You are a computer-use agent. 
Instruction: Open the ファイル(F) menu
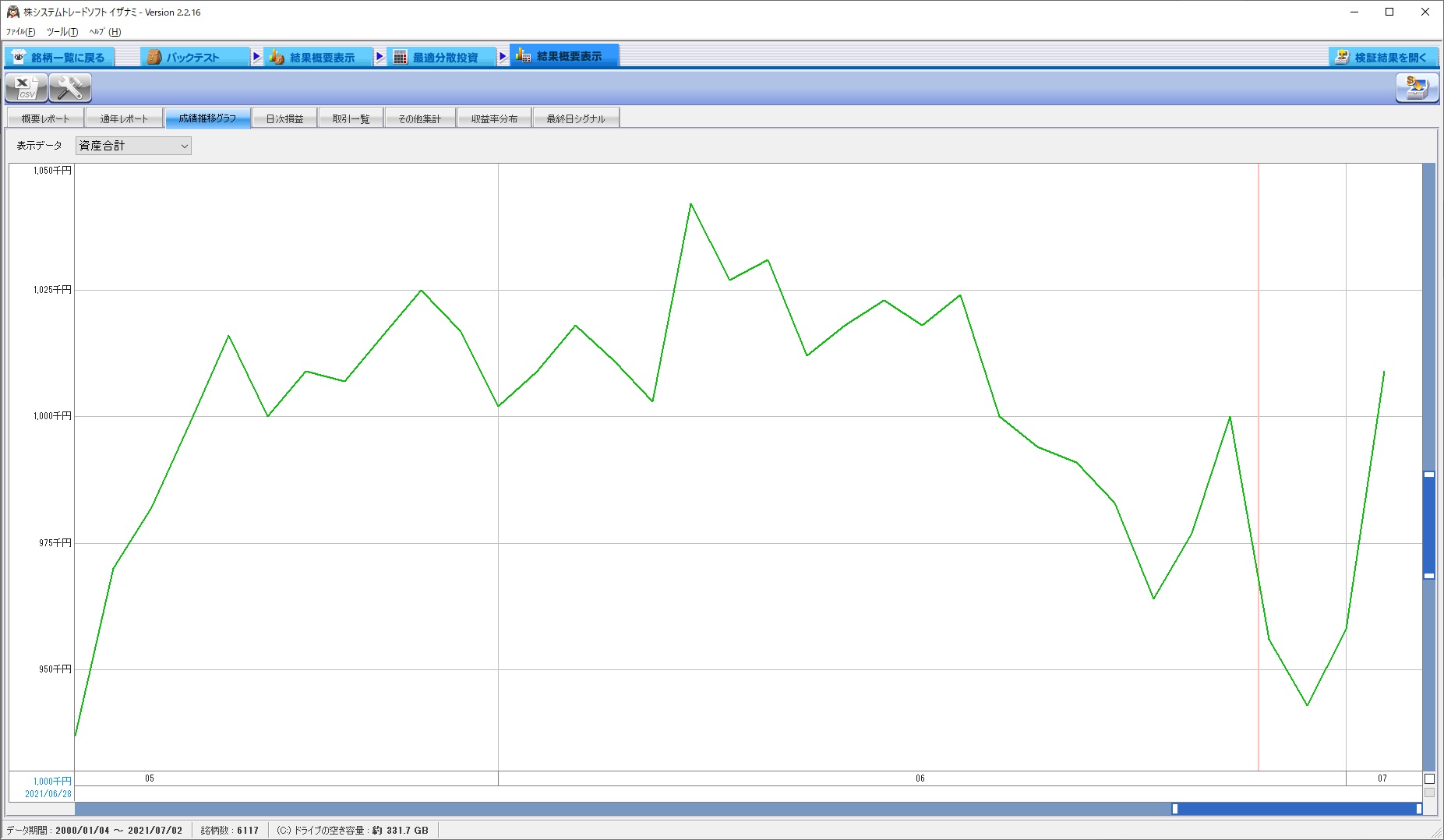click(20, 32)
